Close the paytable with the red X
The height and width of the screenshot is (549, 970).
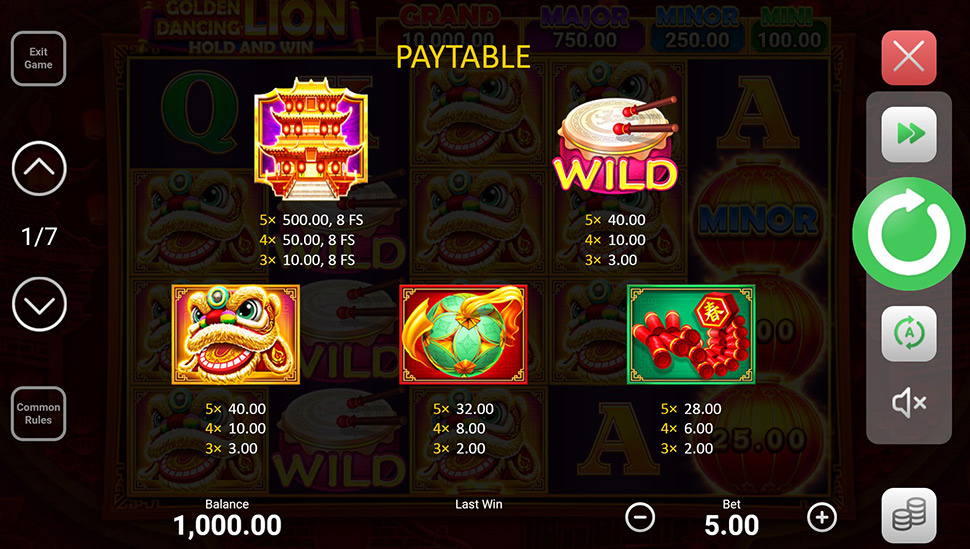click(909, 58)
